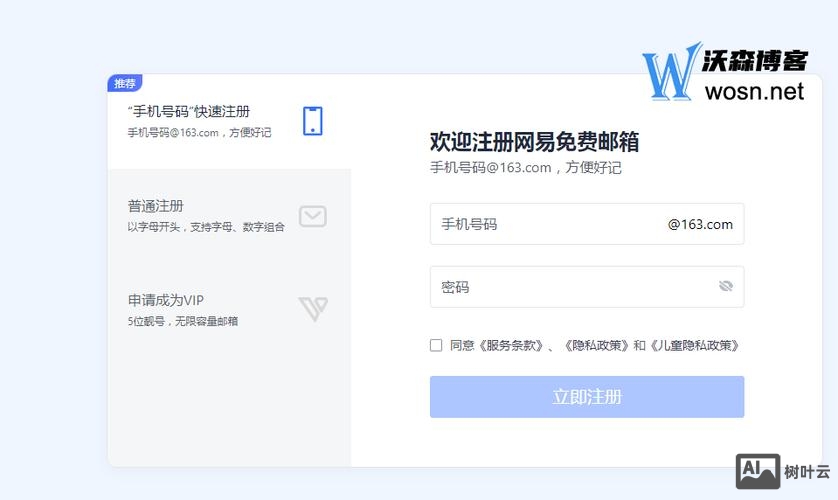
Task: Click the 立即注册 button
Action: [x=587, y=397]
